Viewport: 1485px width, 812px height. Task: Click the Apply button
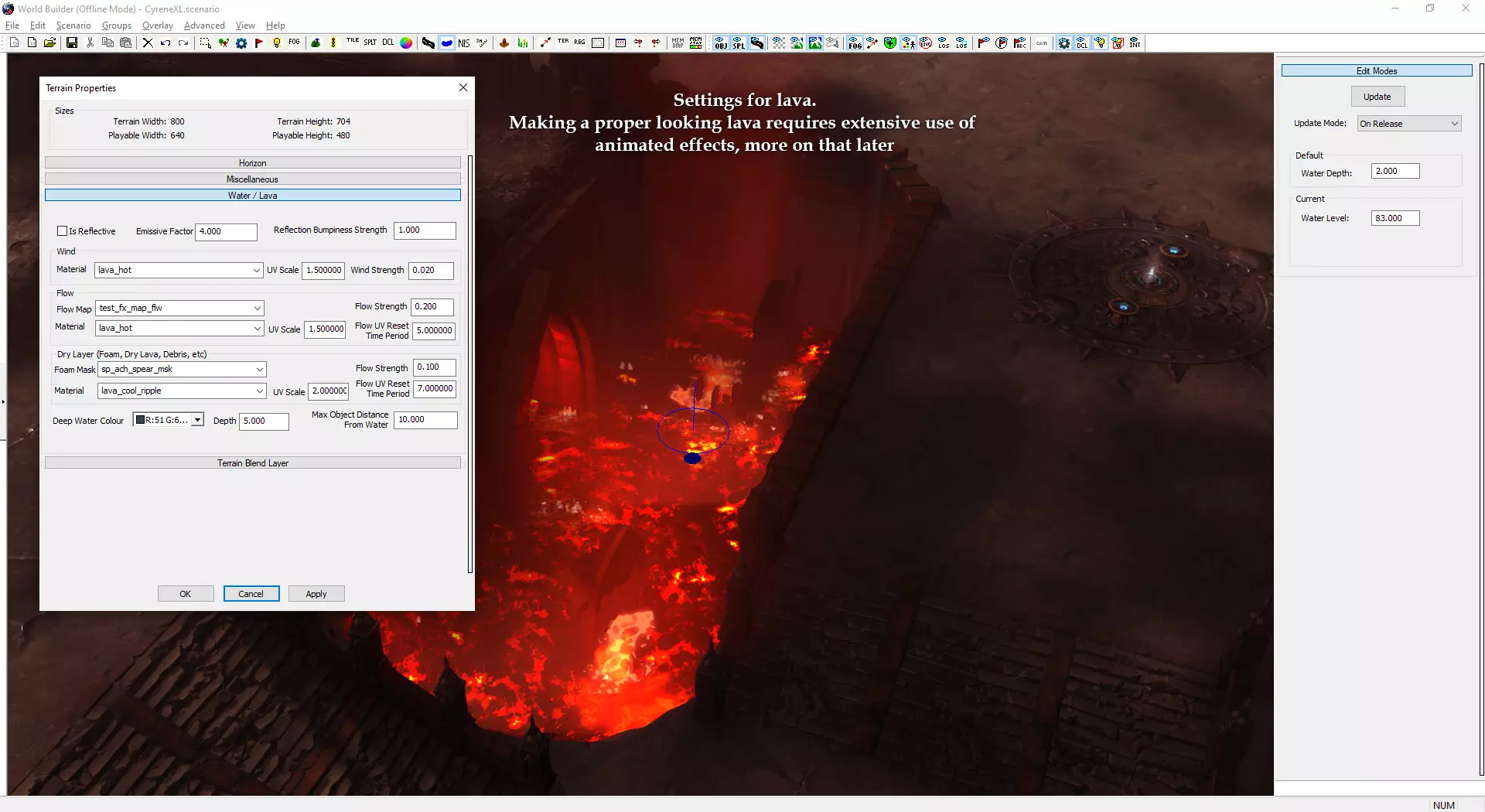click(316, 594)
